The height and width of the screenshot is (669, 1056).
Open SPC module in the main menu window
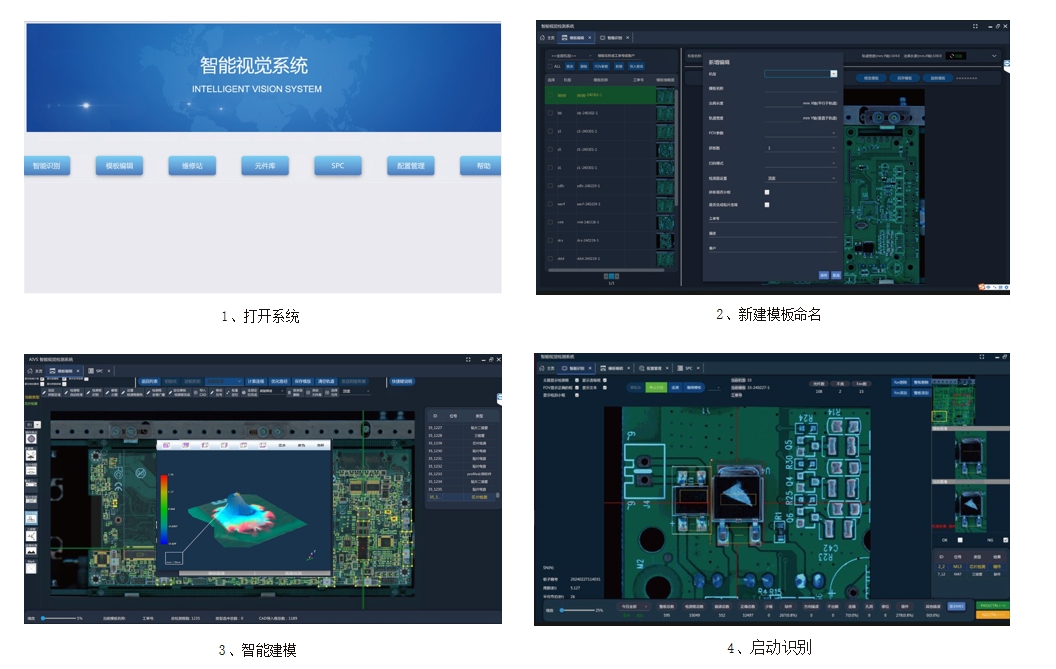click(337, 166)
